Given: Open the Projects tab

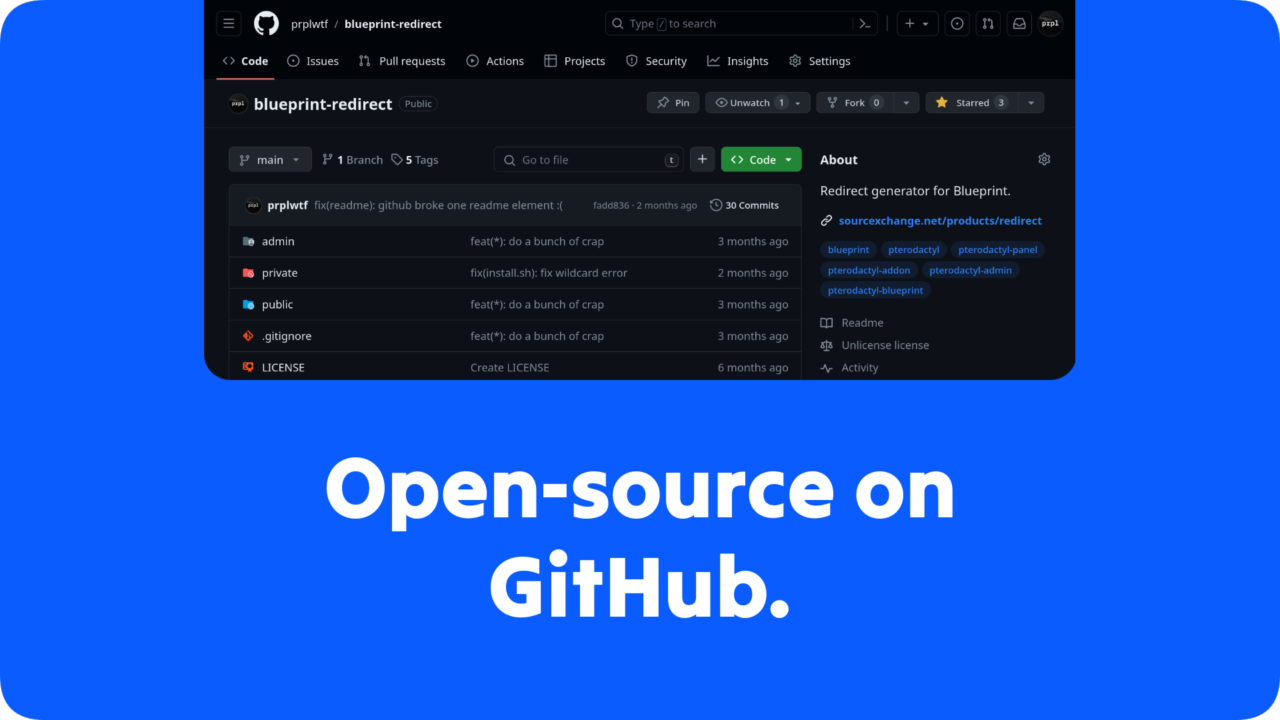Looking at the screenshot, I should (575, 61).
